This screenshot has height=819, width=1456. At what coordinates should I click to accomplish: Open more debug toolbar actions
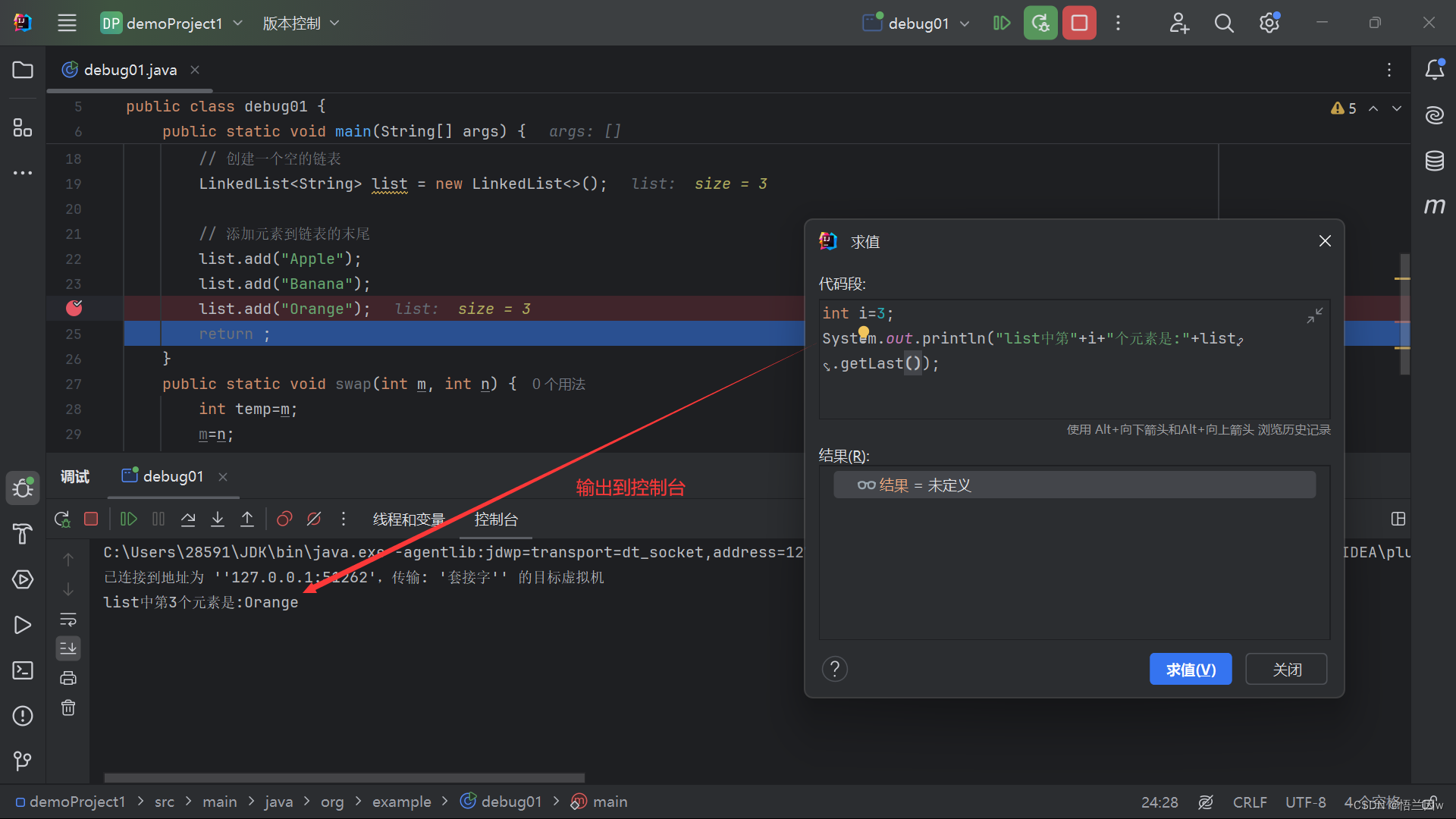344,519
